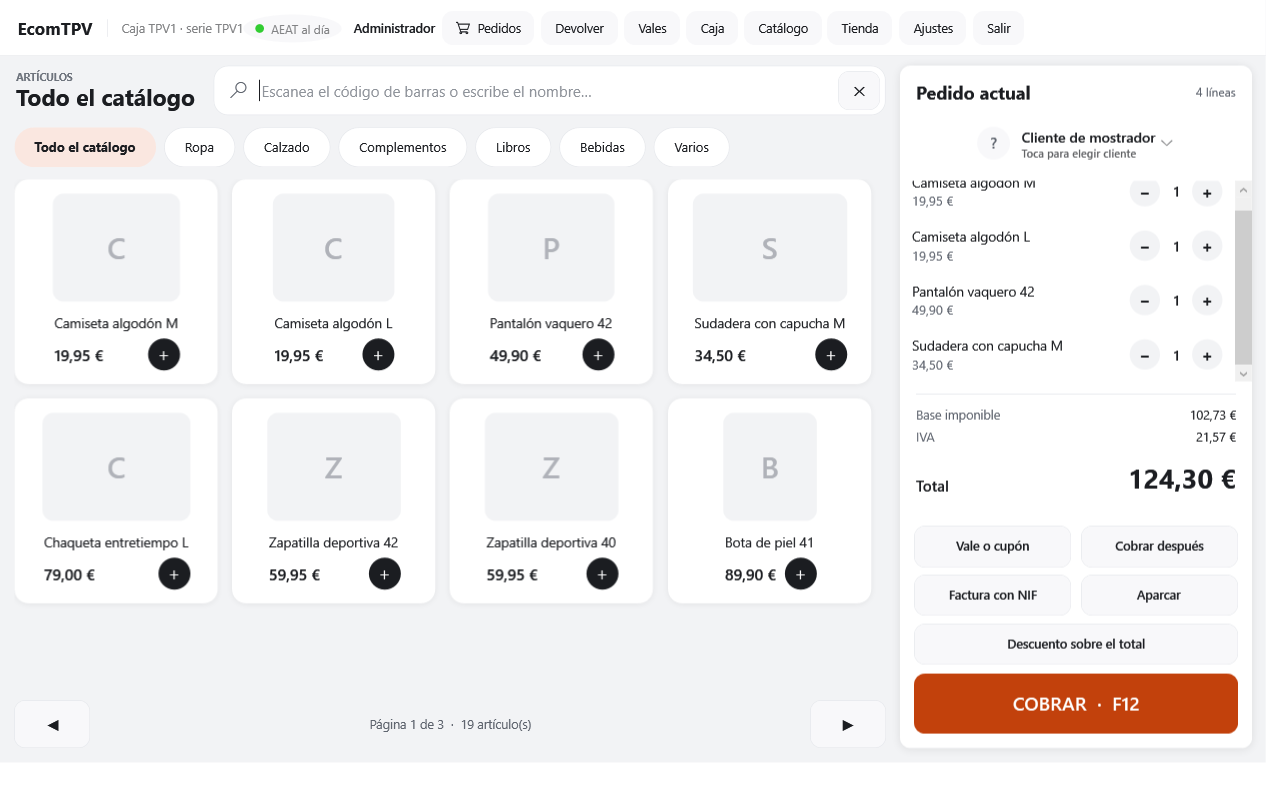Decrease quantity of Pantalón vaquero 42 in order
The height and width of the screenshot is (800, 1280).
[x=1145, y=301]
